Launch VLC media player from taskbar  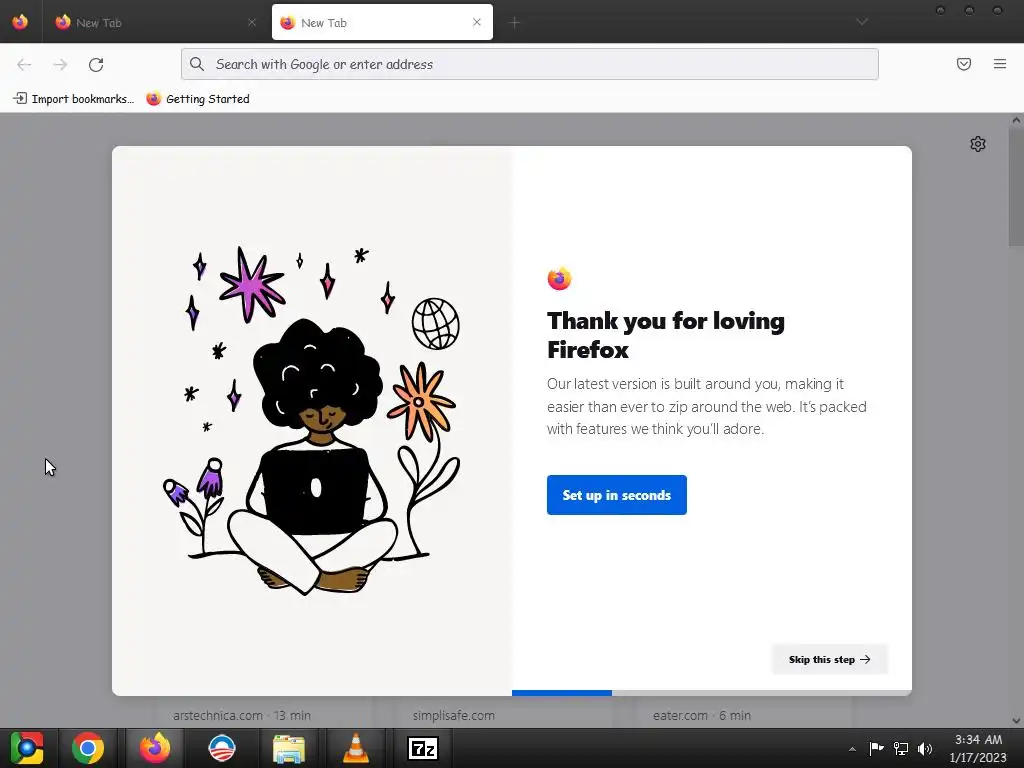click(x=355, y=748)
